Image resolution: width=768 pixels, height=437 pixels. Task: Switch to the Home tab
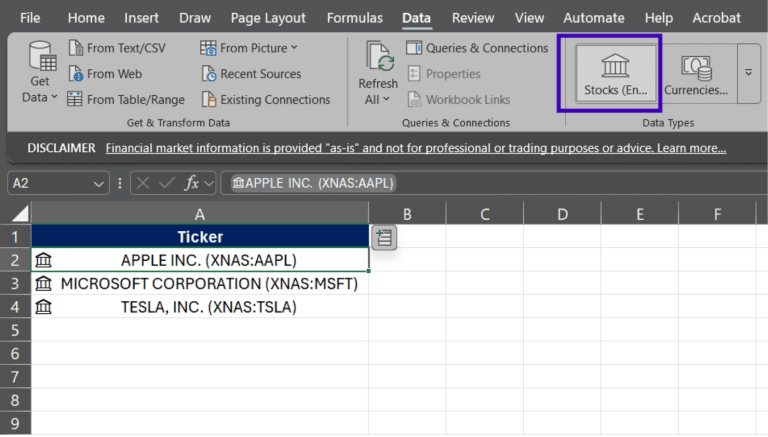point(86,18)
